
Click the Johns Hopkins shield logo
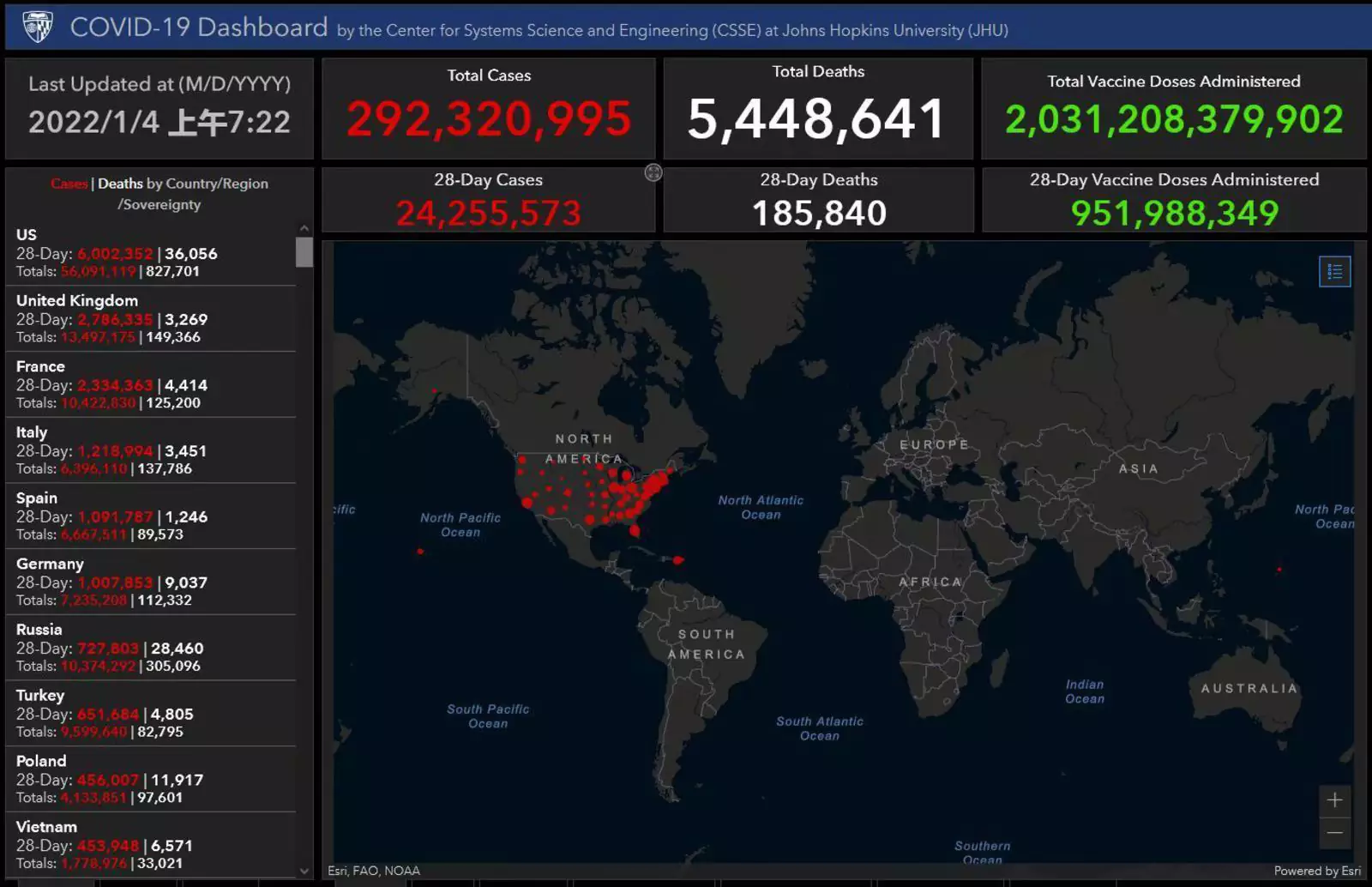37,27
